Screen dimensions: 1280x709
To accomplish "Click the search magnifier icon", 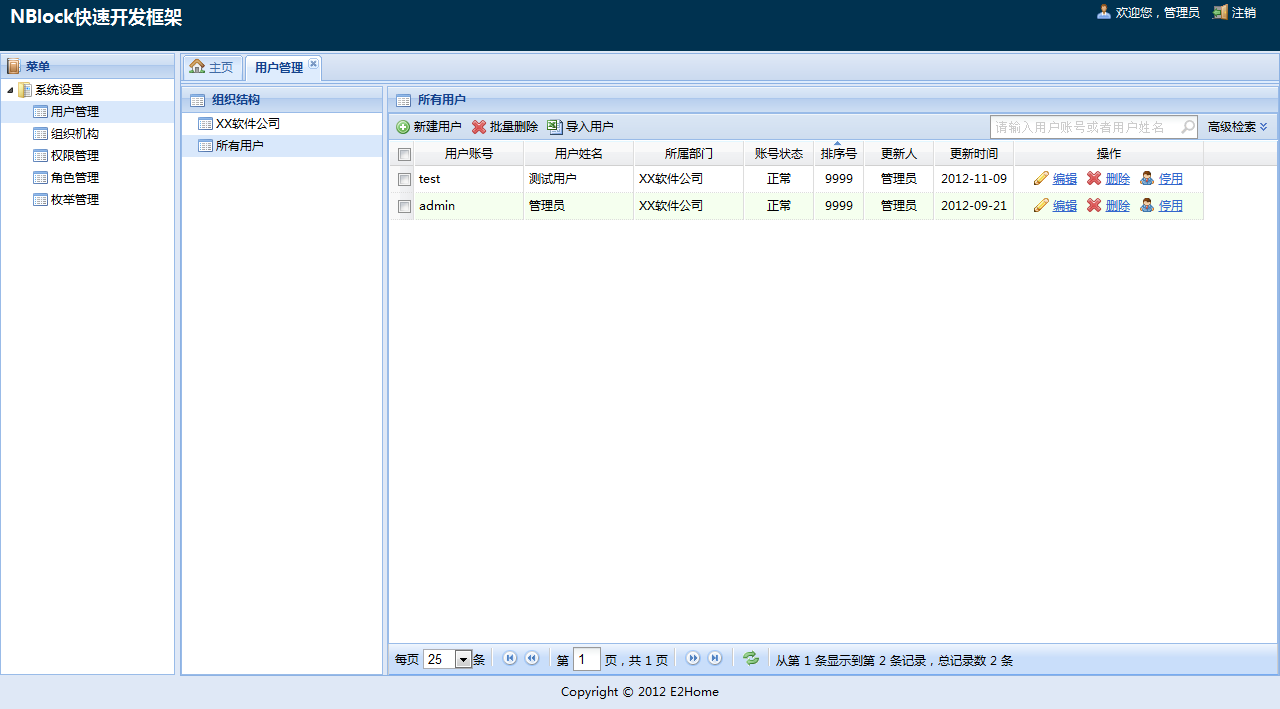I will (x=1187, y=127).
